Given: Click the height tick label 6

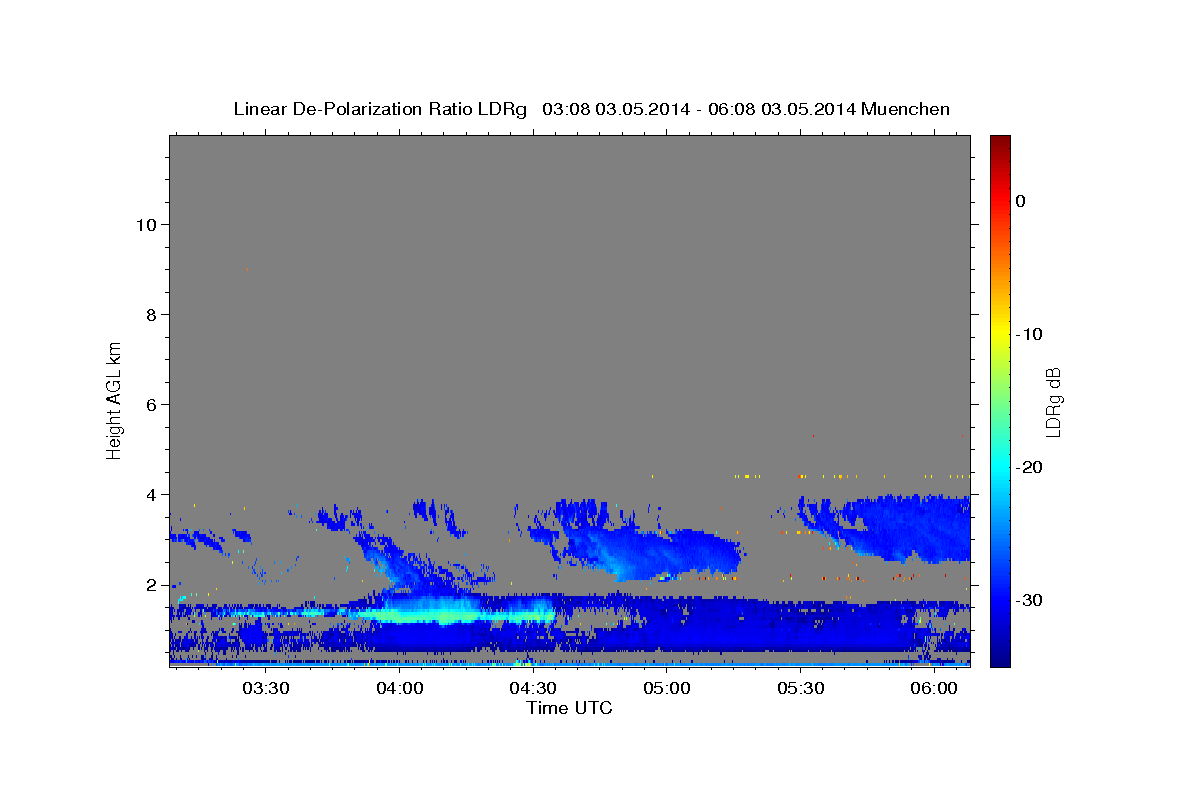Looking at the screenshot, I should coord(151,405).
